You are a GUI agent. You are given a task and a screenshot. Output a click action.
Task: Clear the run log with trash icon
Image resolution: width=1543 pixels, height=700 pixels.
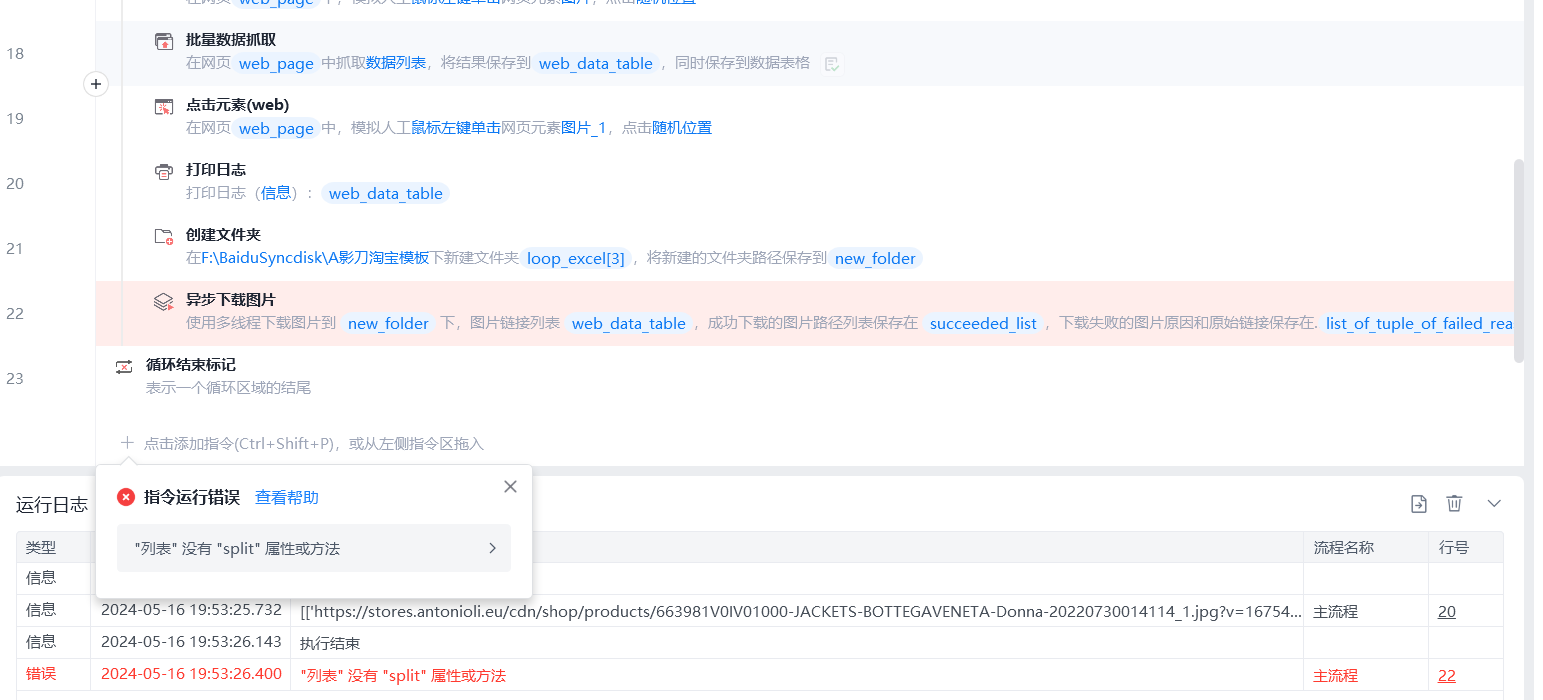click(x=1455, y=503)
